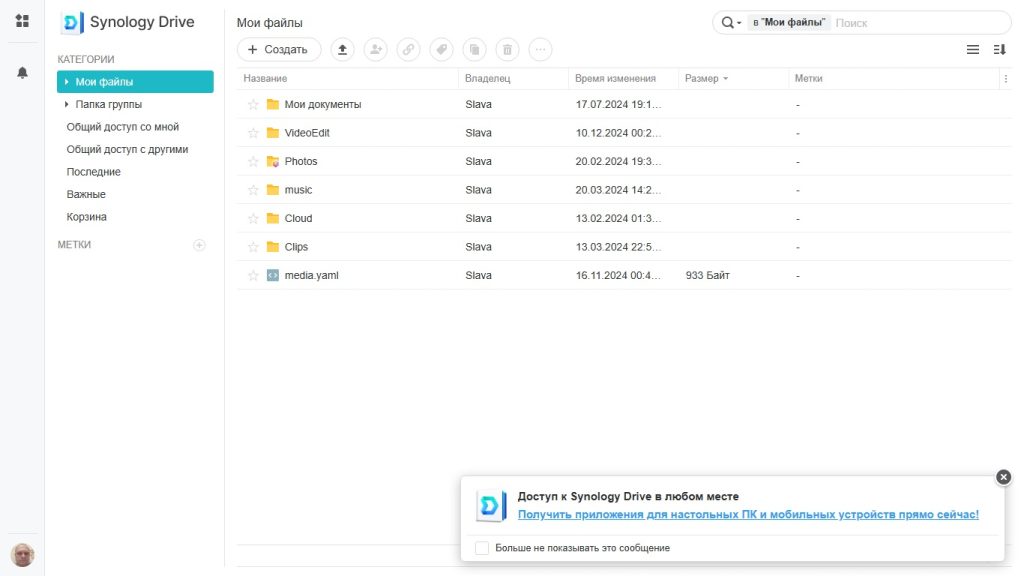Star the media.yaml file

[x=253, y=276]
